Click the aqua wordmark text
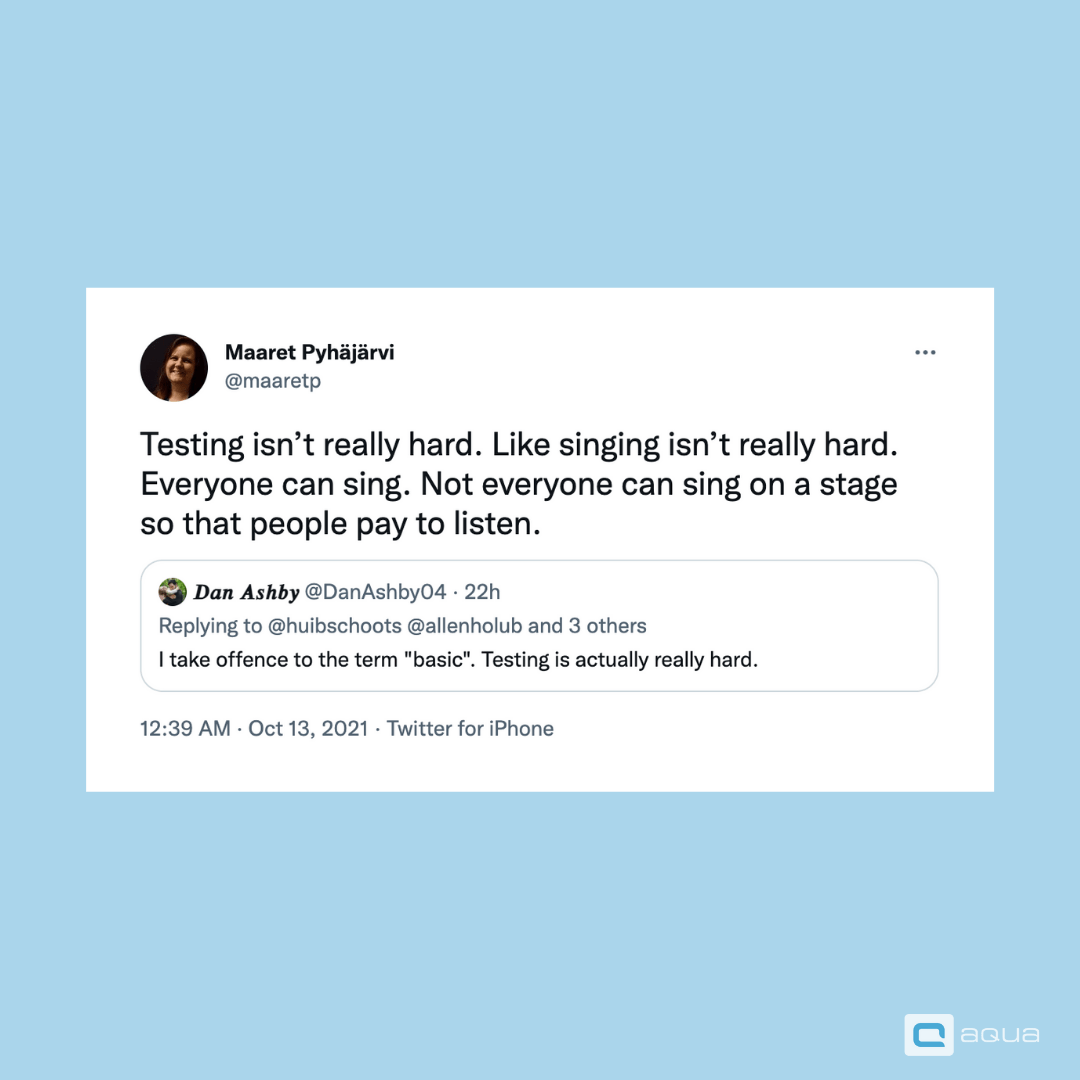1080x1080 pixels. 999,1035
